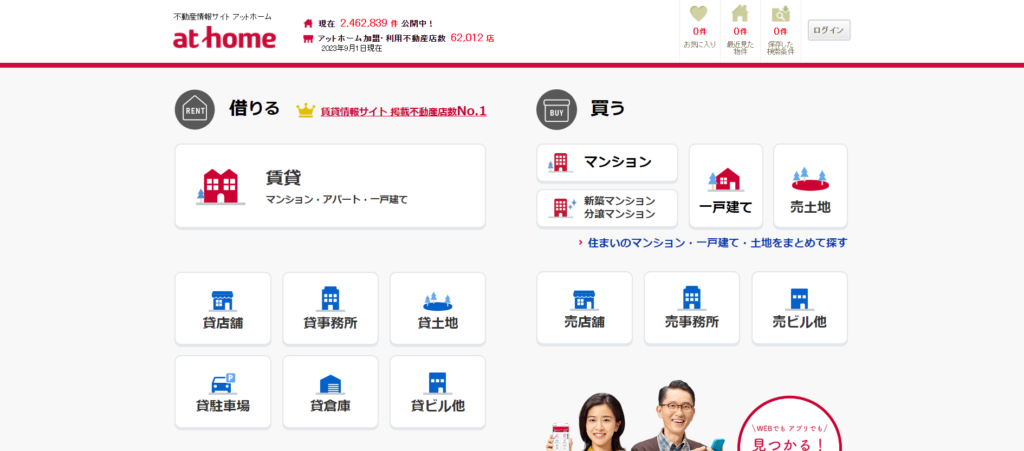Click the 2,462,839 件 listing count

pos(371,23)
